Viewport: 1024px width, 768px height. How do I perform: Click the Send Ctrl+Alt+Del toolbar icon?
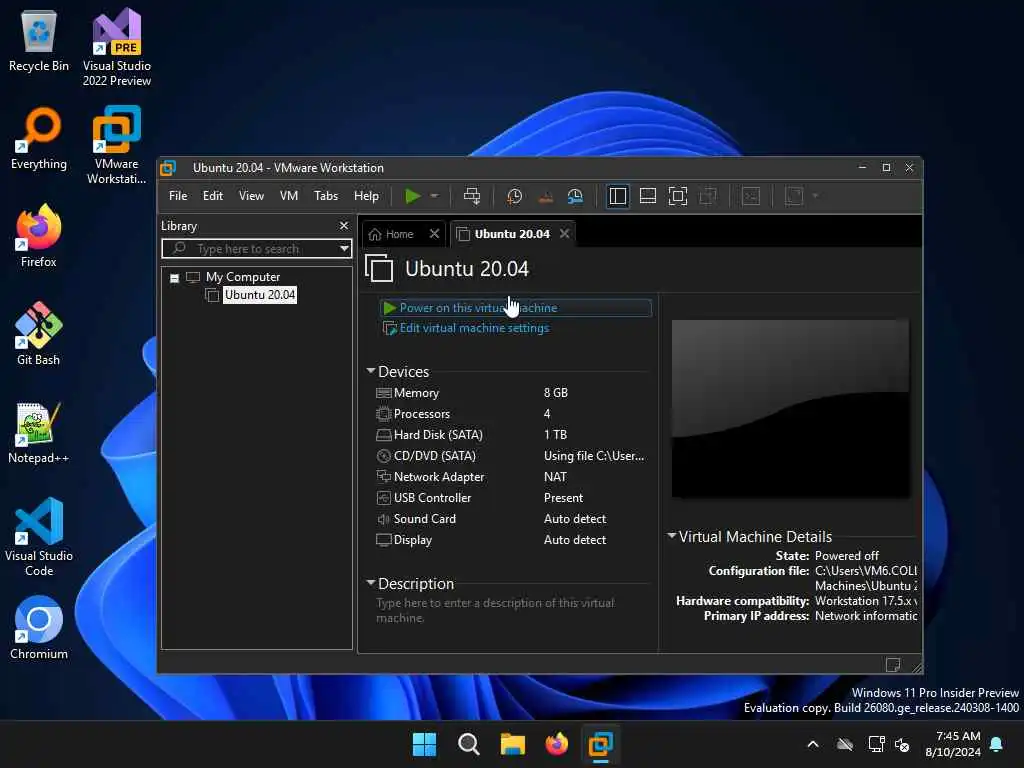tap(472, 196)
